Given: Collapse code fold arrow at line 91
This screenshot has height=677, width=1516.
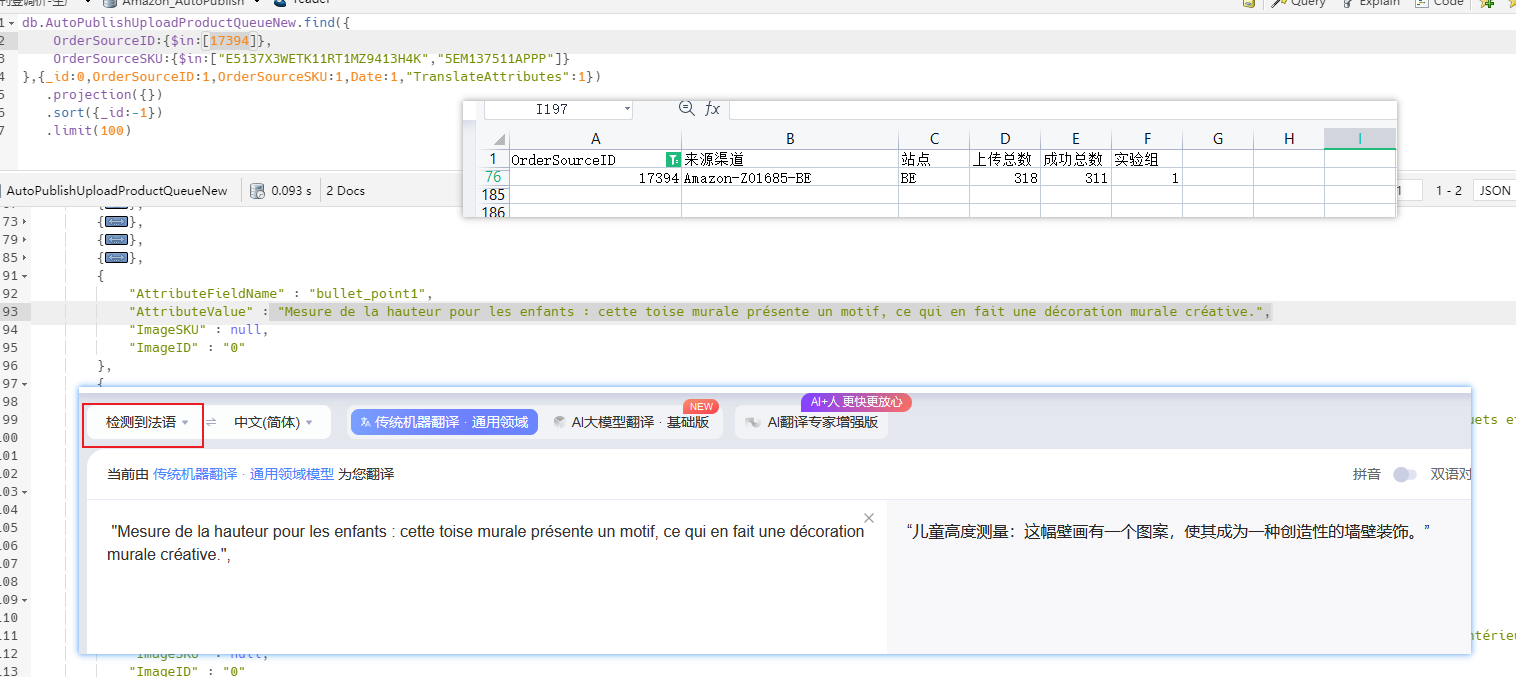Looking at the screenshot, I should coord(25,276).
